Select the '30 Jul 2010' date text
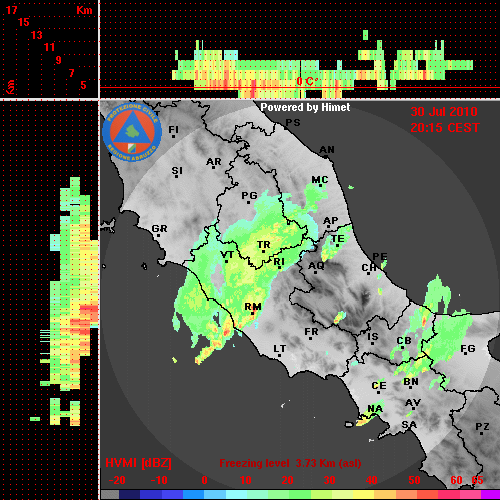The image size is (500, 500). pos(444,112)
